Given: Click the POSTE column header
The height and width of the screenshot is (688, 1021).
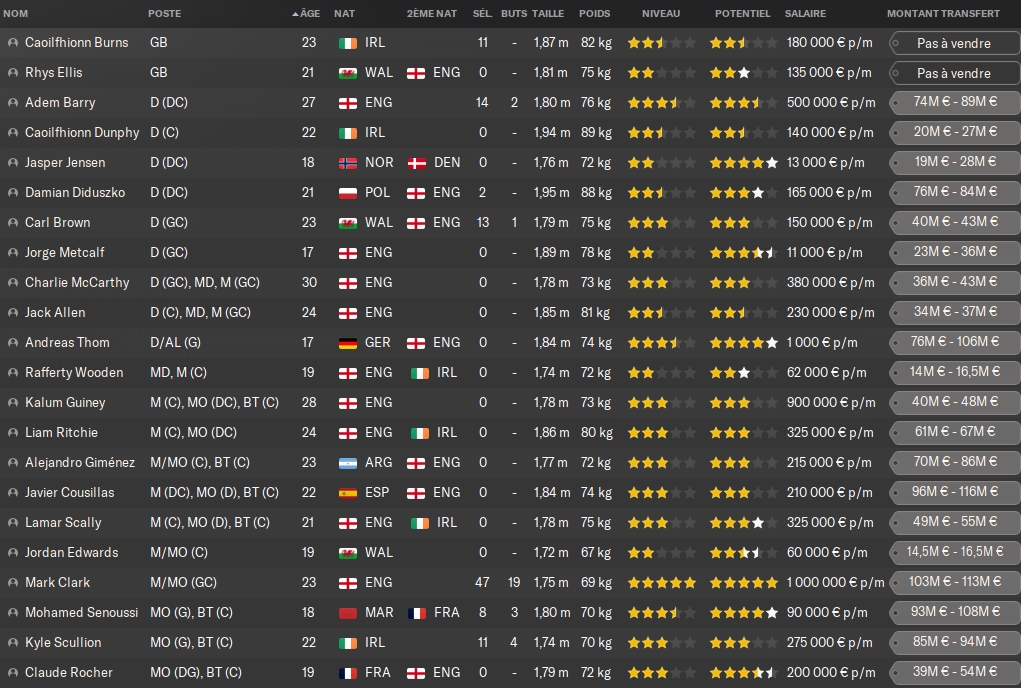Looking at the screenshot, I should point(165,14).
